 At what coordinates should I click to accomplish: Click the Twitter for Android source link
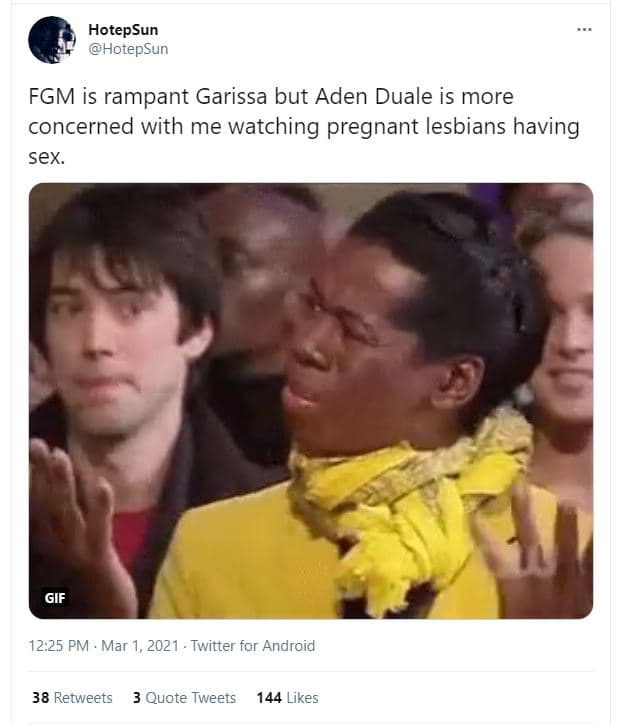[x=253, y=645]
